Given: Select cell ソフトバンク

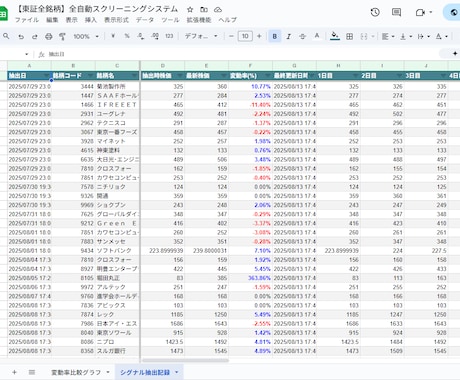Looking at the screenshot, I should 117,251.
